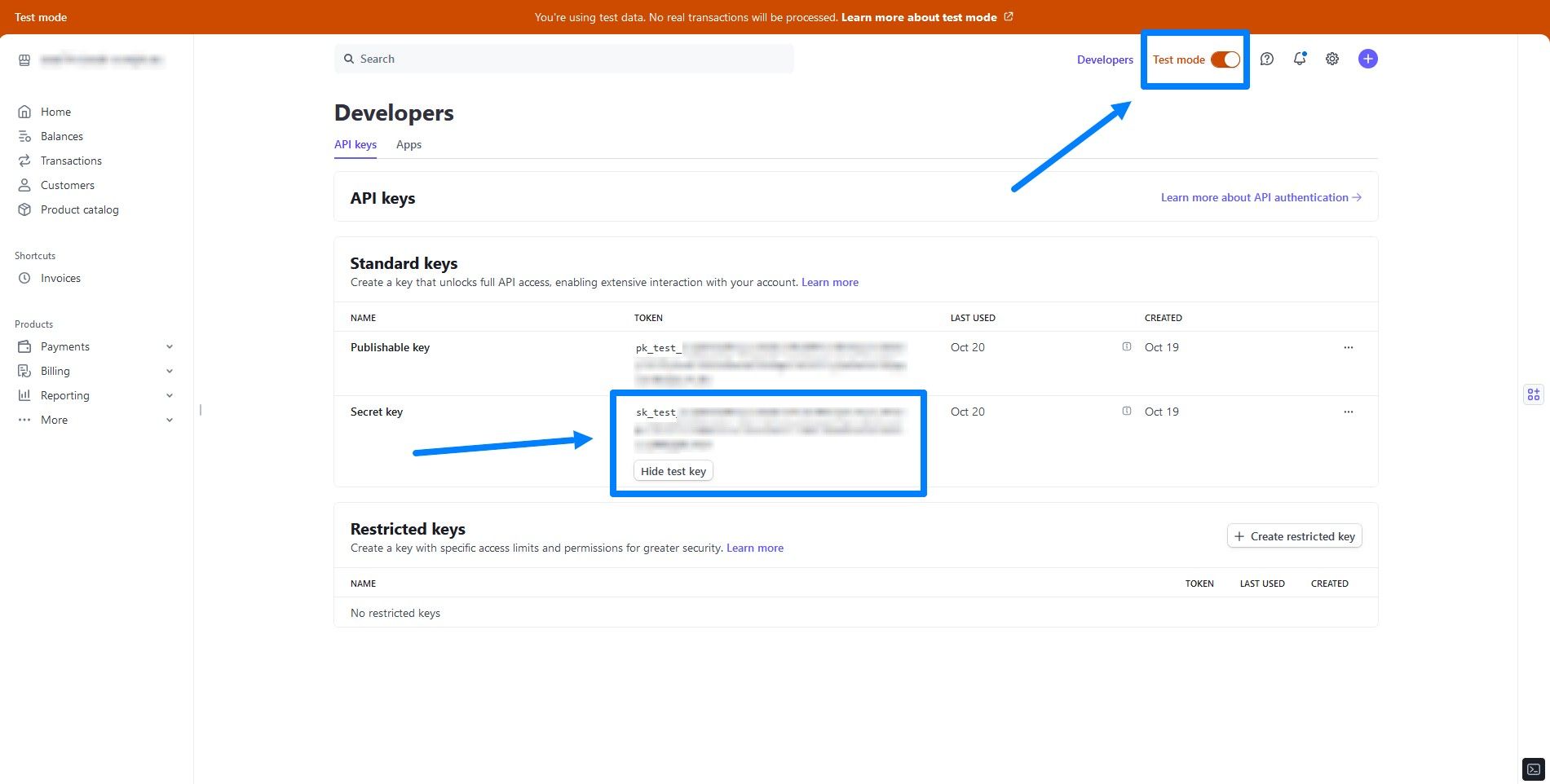This screenshot has height=784, width=1550.
Task: Click the More ellipsis sidebar icon
Action: coord(24,420)
